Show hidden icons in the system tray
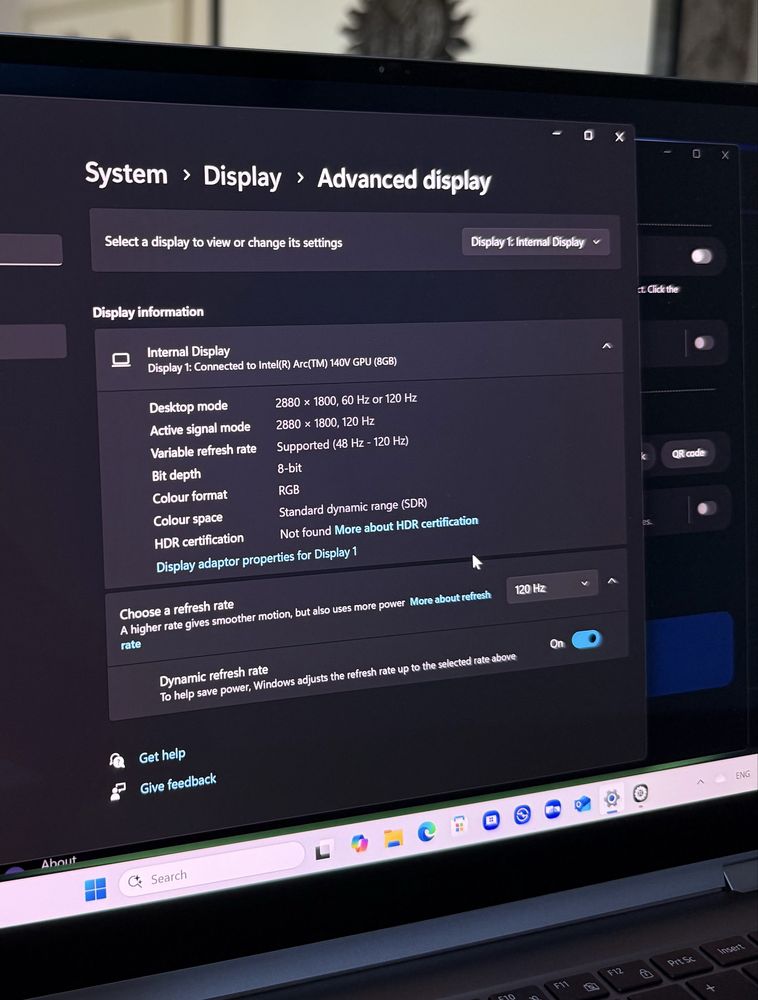The width and height of the screenshot is (758, 1000). point(700,782)
